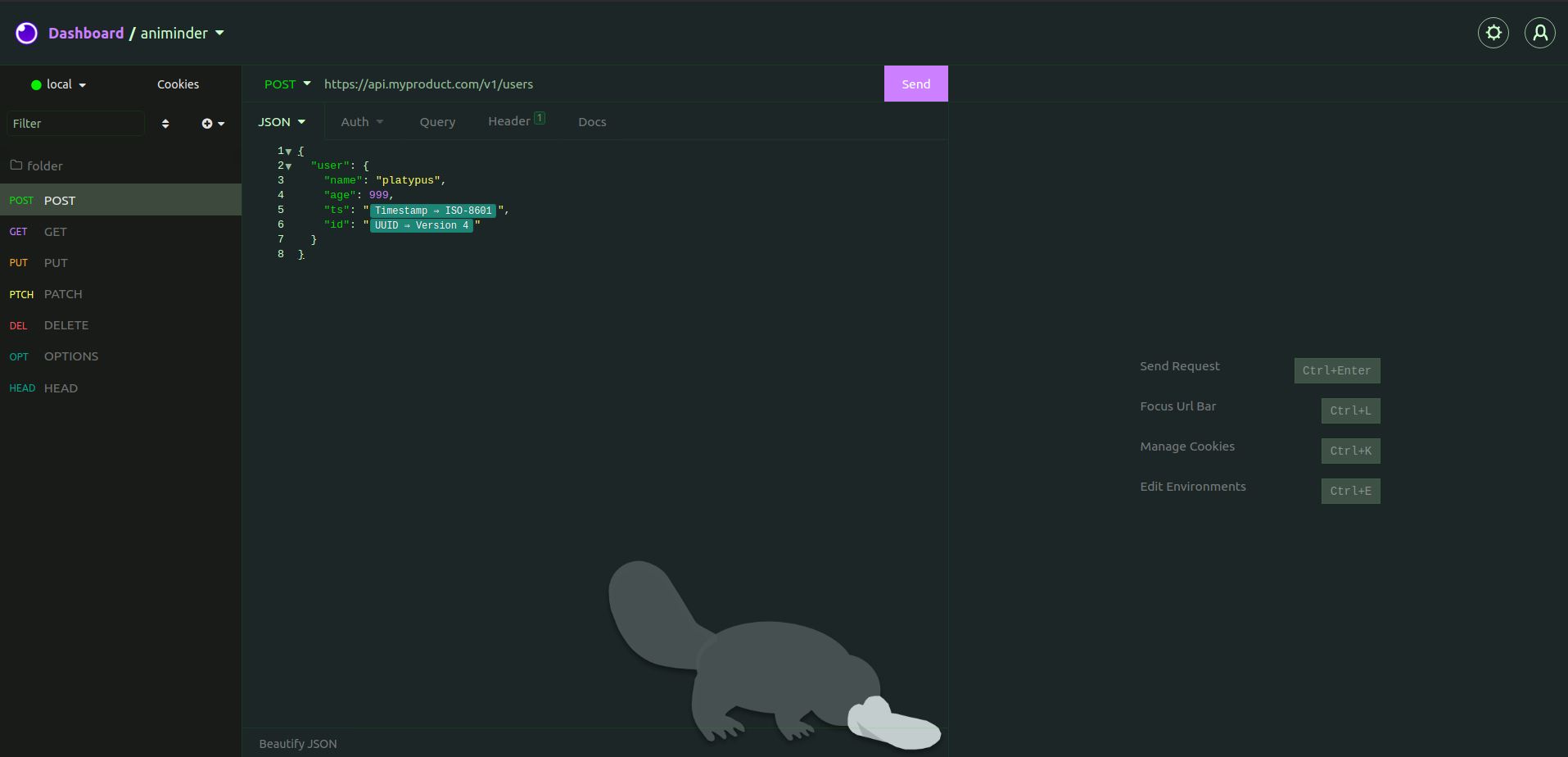Click the sort requests arrows icon
The width and height of the screenshot is (1568, 757).
coord(165,124)
